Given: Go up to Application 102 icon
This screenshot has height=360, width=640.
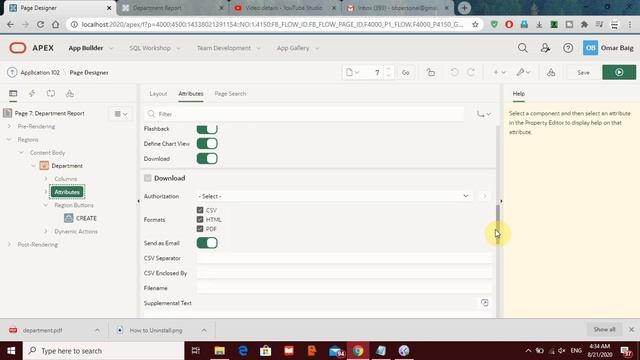Looking at the screenshot, I should pos(12,72).
